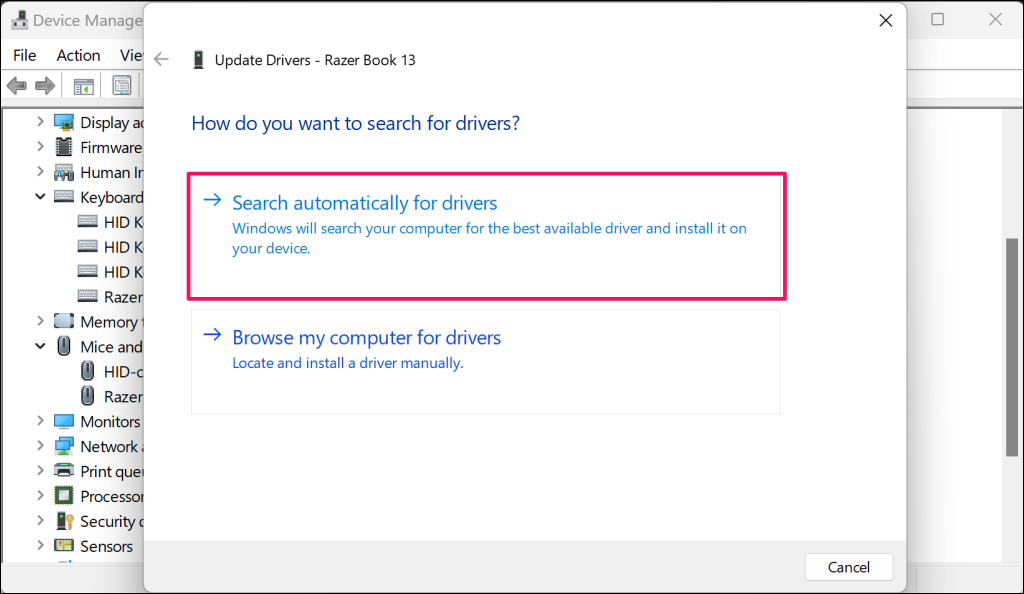Click the toolbar Forward arrow icon
Screen dimensions: 1024x594
[x=44, y=86]
